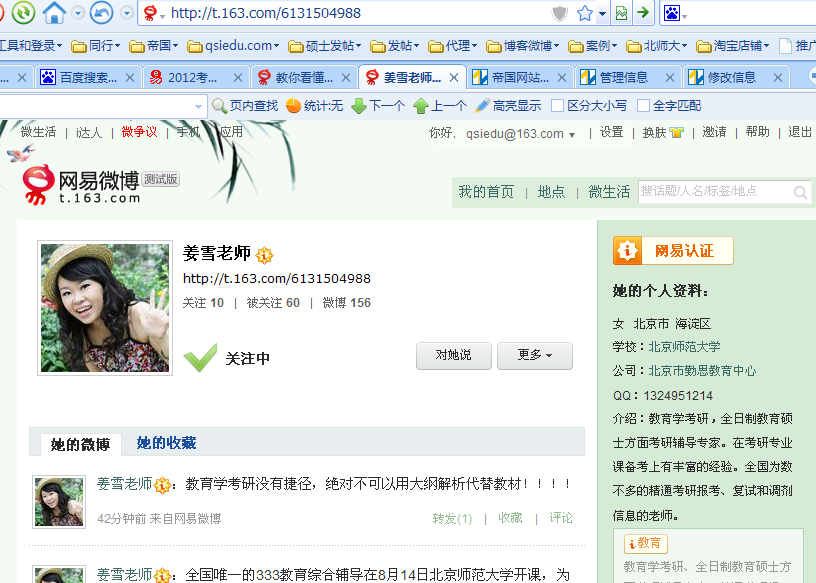816x583 pixels.
Task: Enable the 全字匹配 checkbox
Action: point(643,106)
